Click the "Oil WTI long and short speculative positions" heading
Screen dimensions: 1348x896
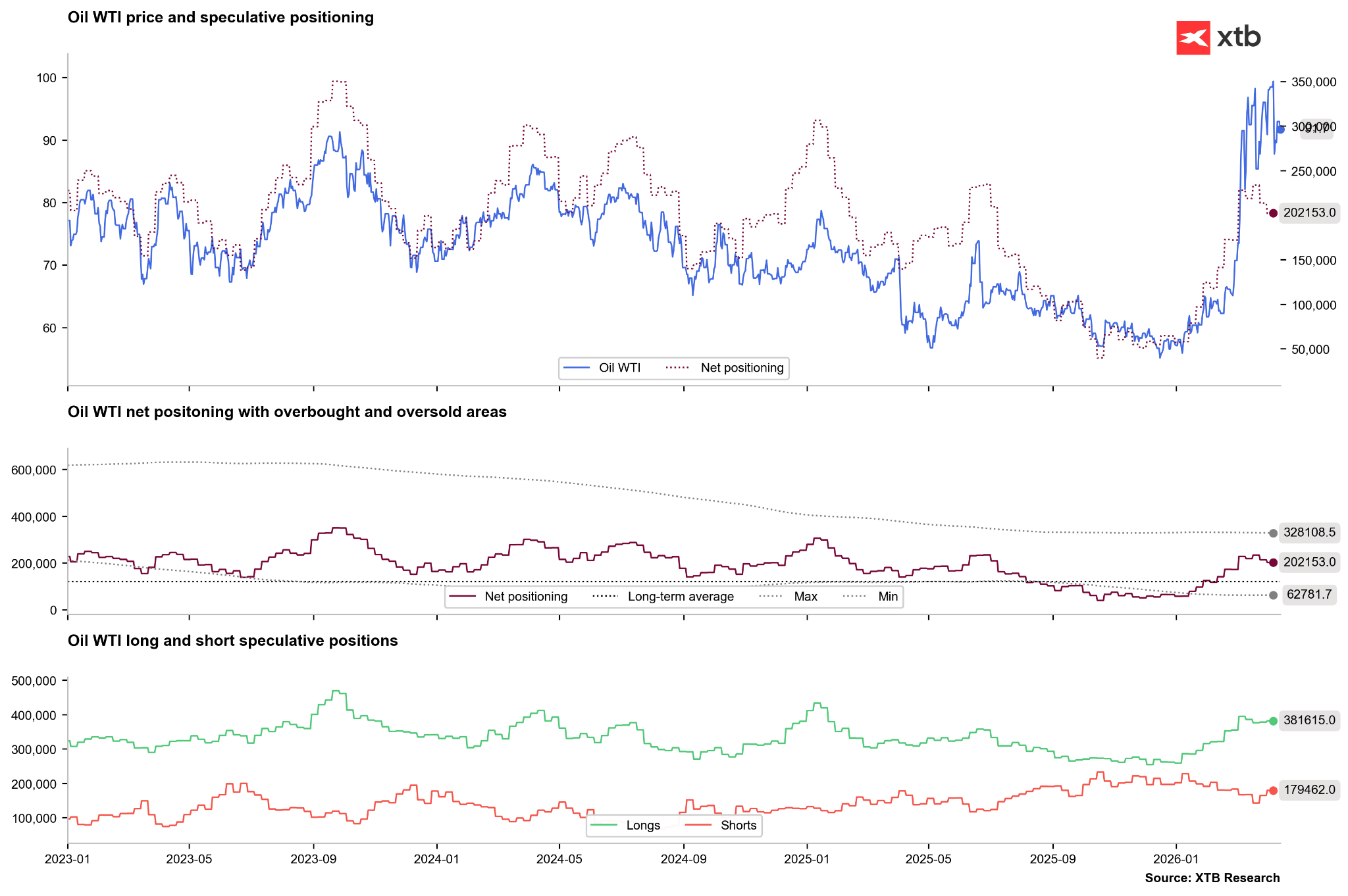(x=232, y=641)
